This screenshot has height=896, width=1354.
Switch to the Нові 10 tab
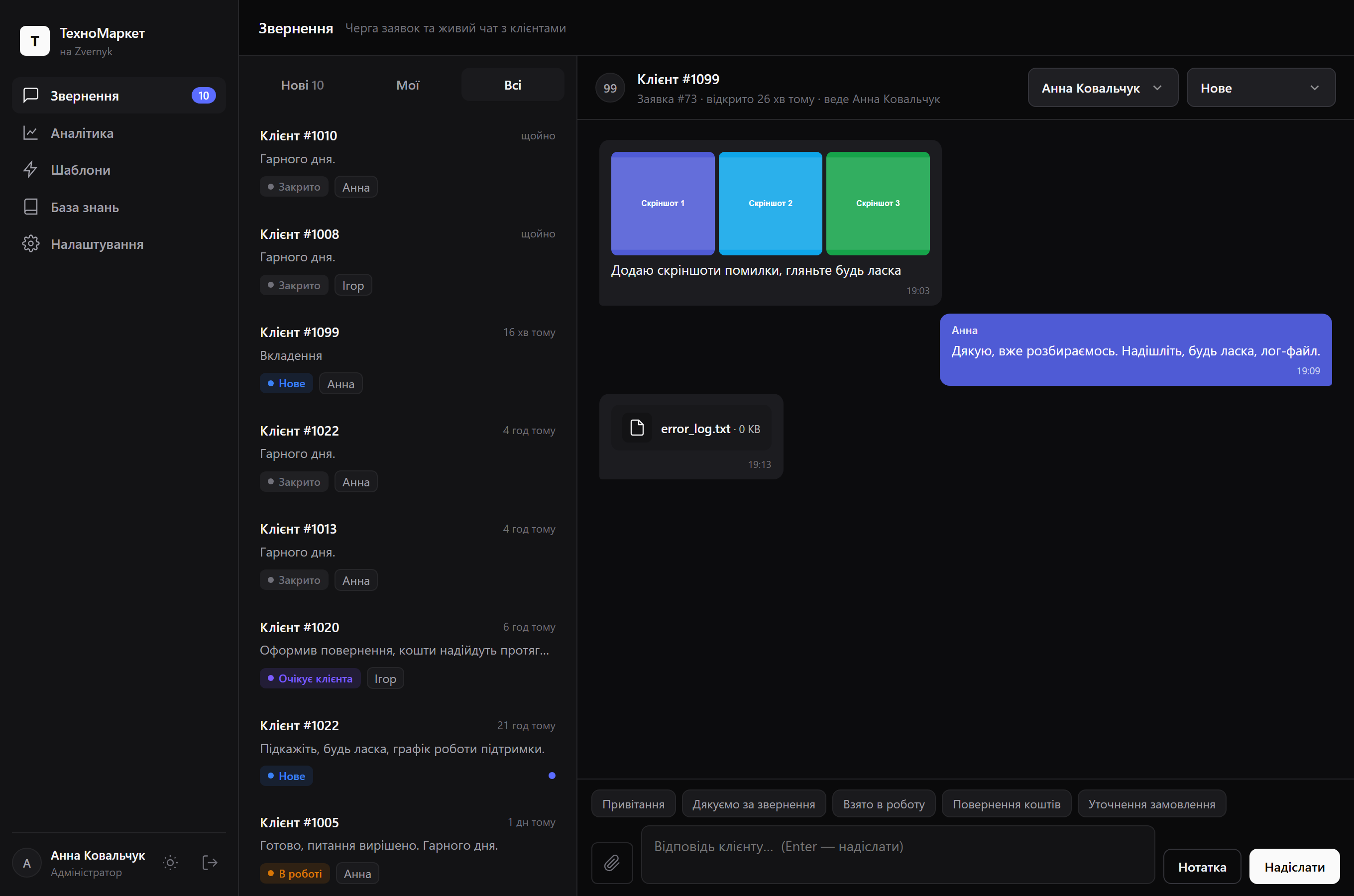[x=302, y=85]
